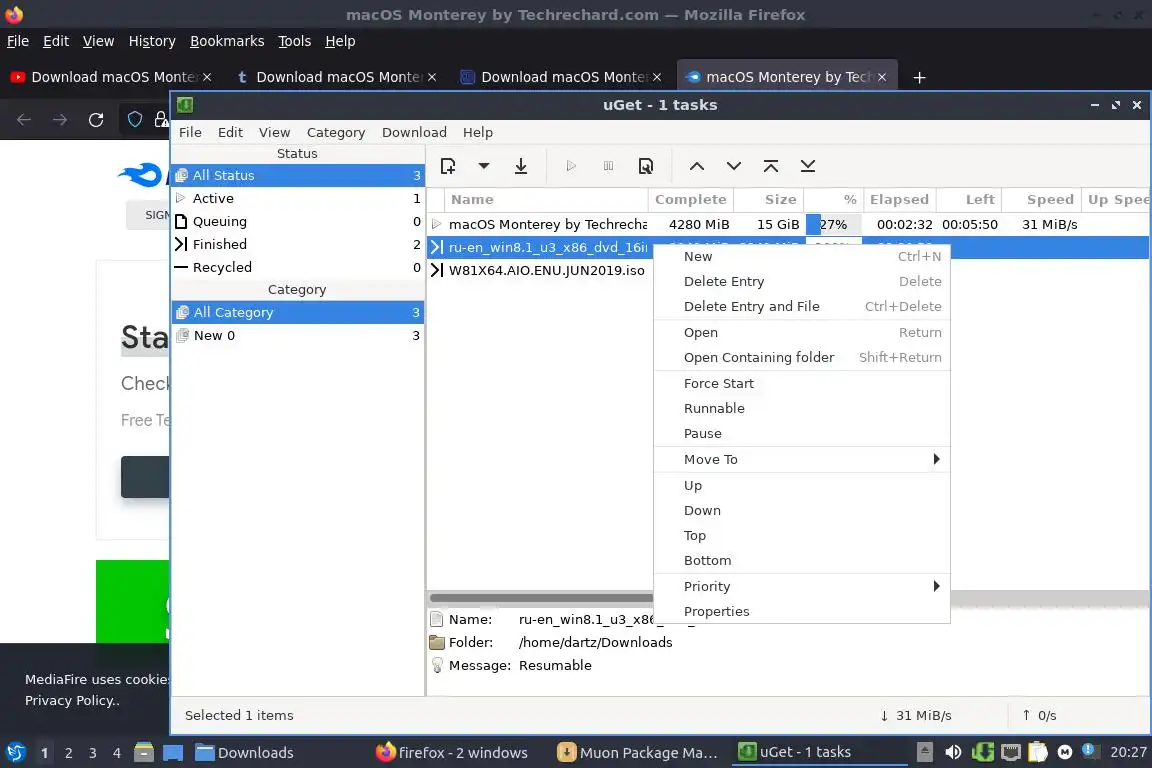This screenshot has height=768, width=1152.
Task: Choose Open in the context menu
Action: coord(802,332)
